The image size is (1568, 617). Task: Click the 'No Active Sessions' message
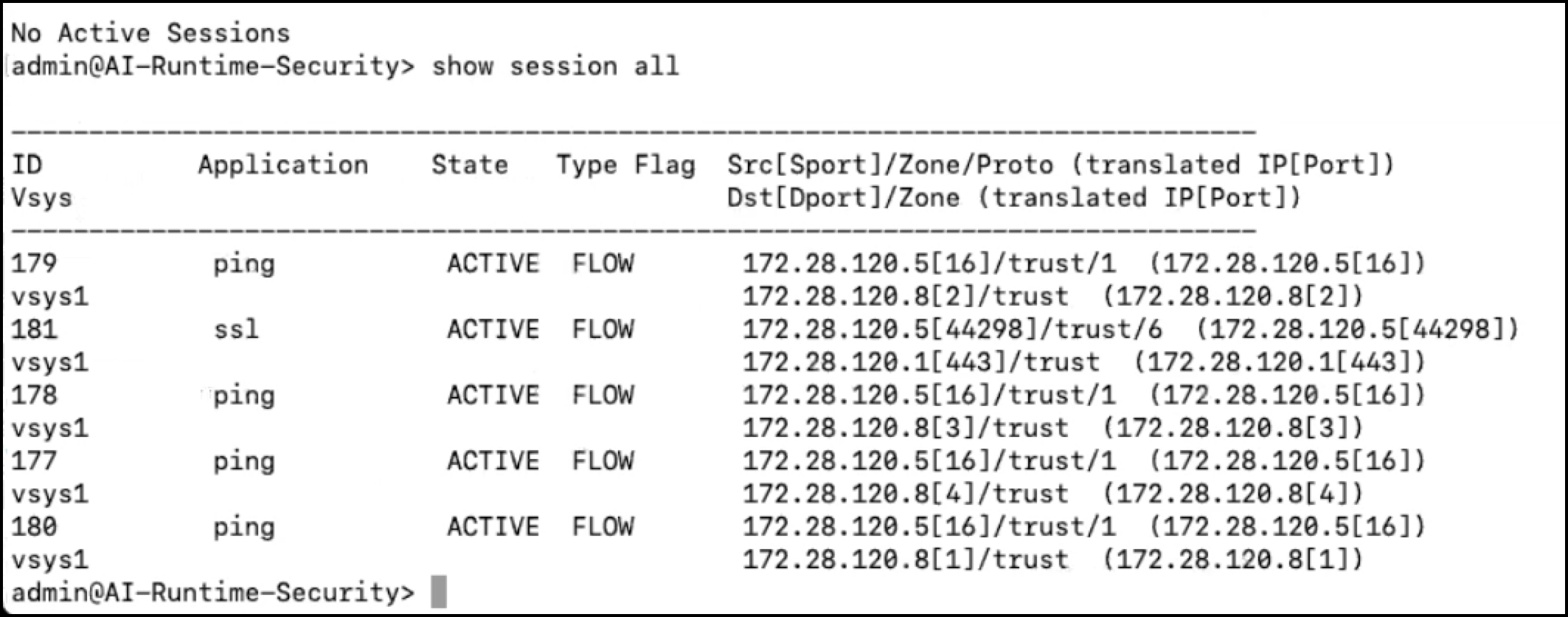(150, 33)
